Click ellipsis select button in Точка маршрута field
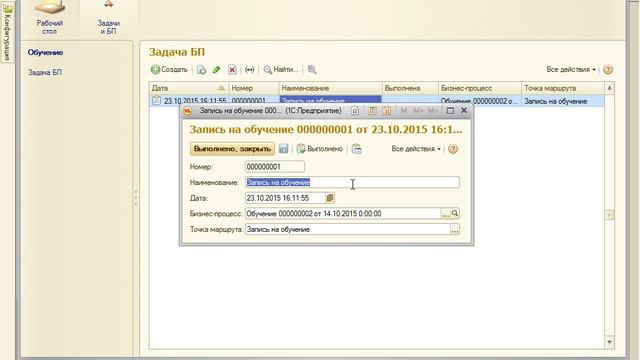 point(455,230)
